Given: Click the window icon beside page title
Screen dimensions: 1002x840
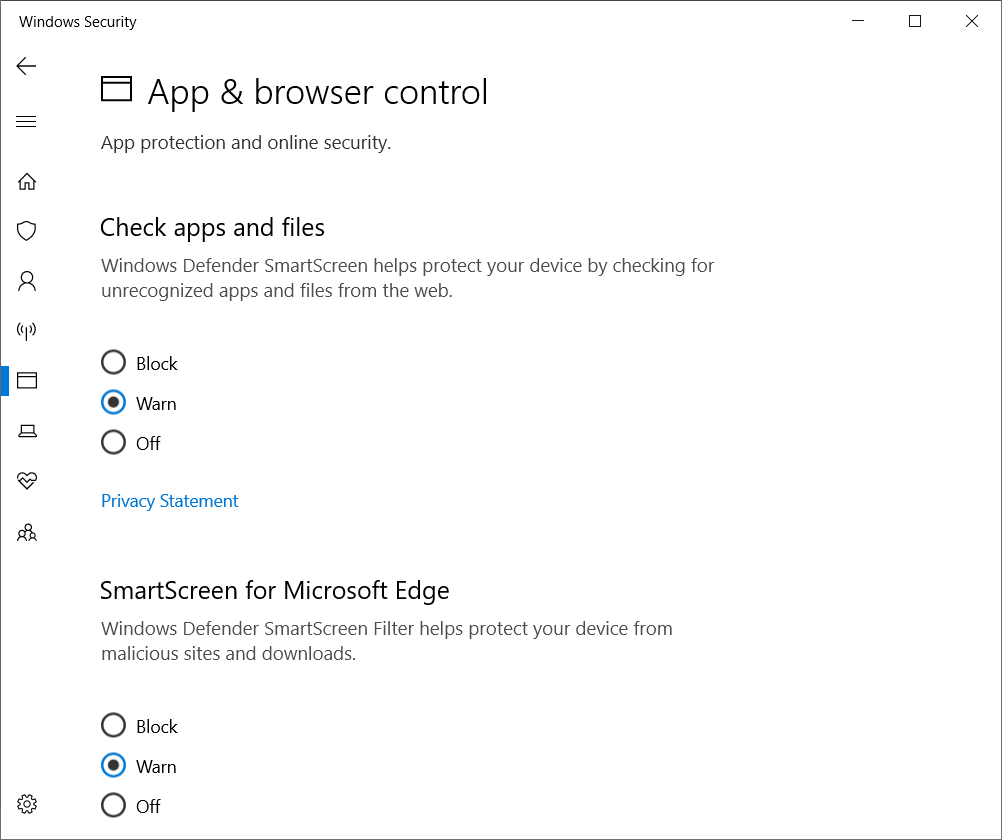Looking at the screenshot, I should coord(116,89).
